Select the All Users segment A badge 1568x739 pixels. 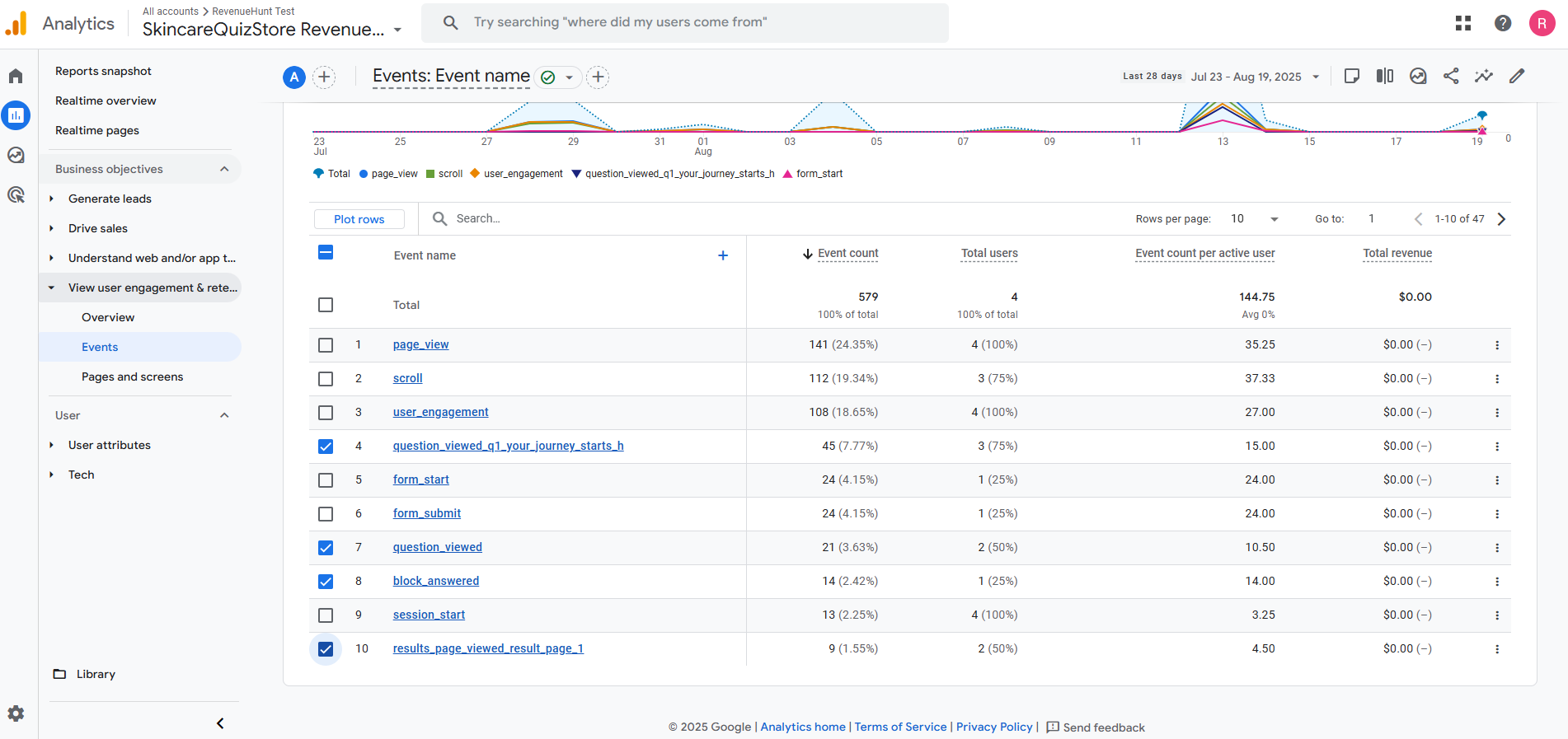(x=294, y=77)
